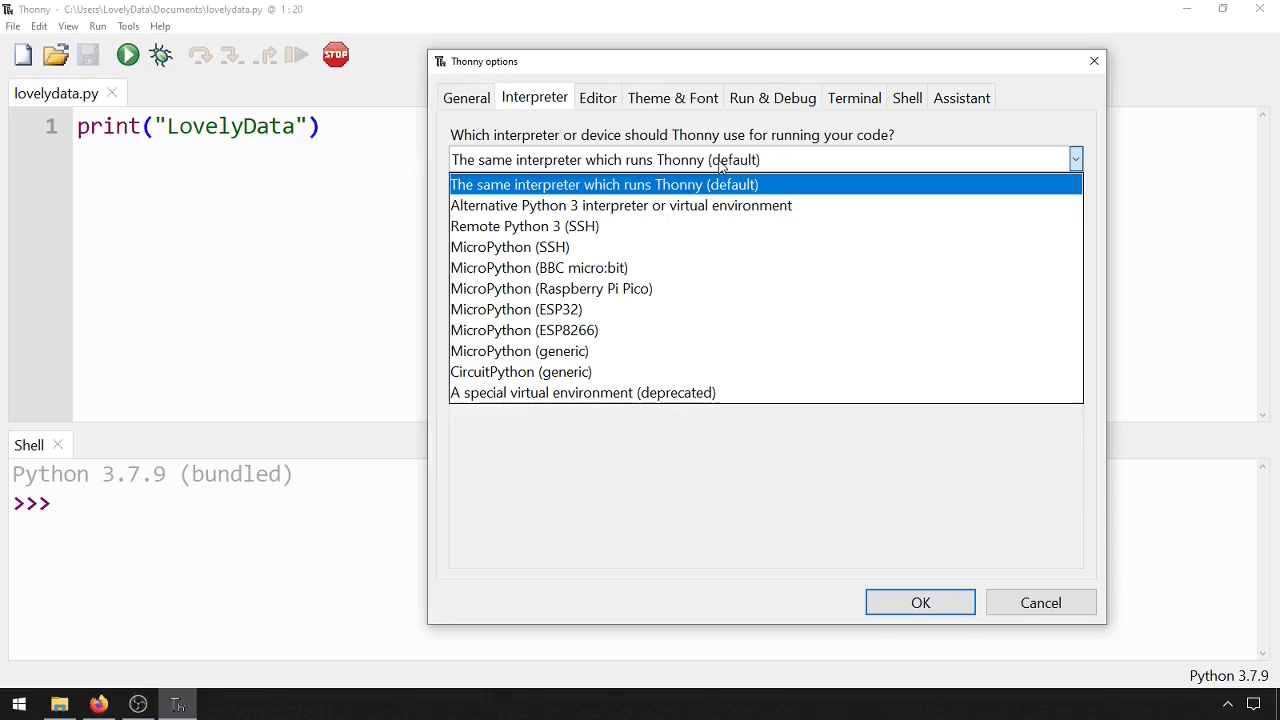Open the Run menu
Viewport: 1280px width, 720px height.
click(x=97, y=26)
